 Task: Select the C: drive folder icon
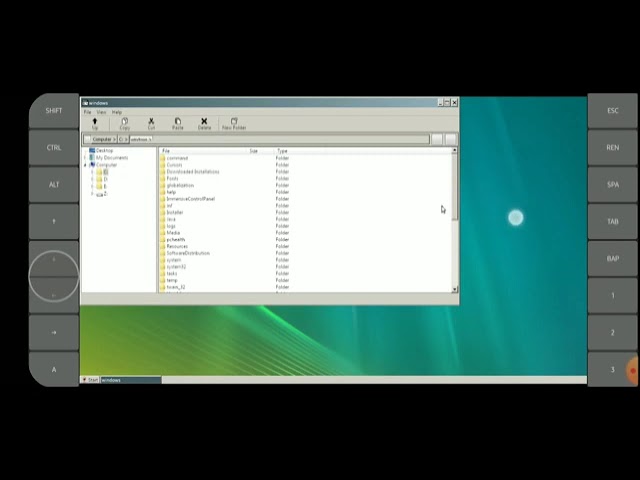pyautogui.click(x=99, y=172)
